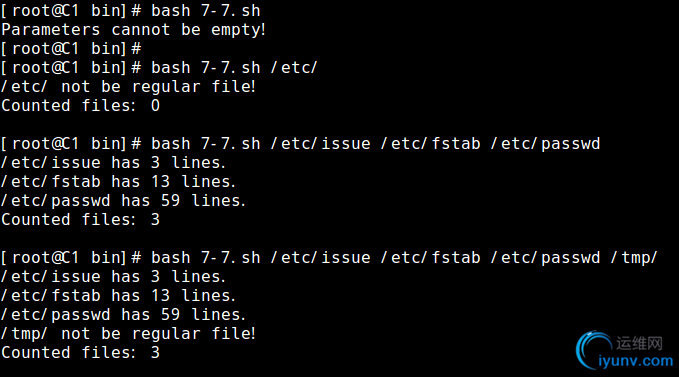Click the empty prompt line after error
Image resolution: width=679 pixels, height=377 pixels.
click(71, 48)
